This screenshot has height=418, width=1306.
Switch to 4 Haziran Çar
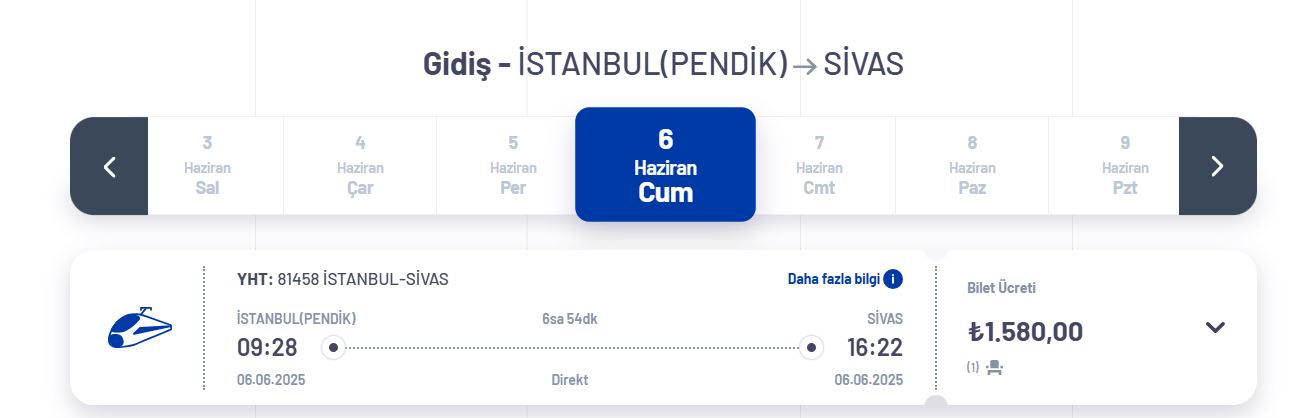360,166
